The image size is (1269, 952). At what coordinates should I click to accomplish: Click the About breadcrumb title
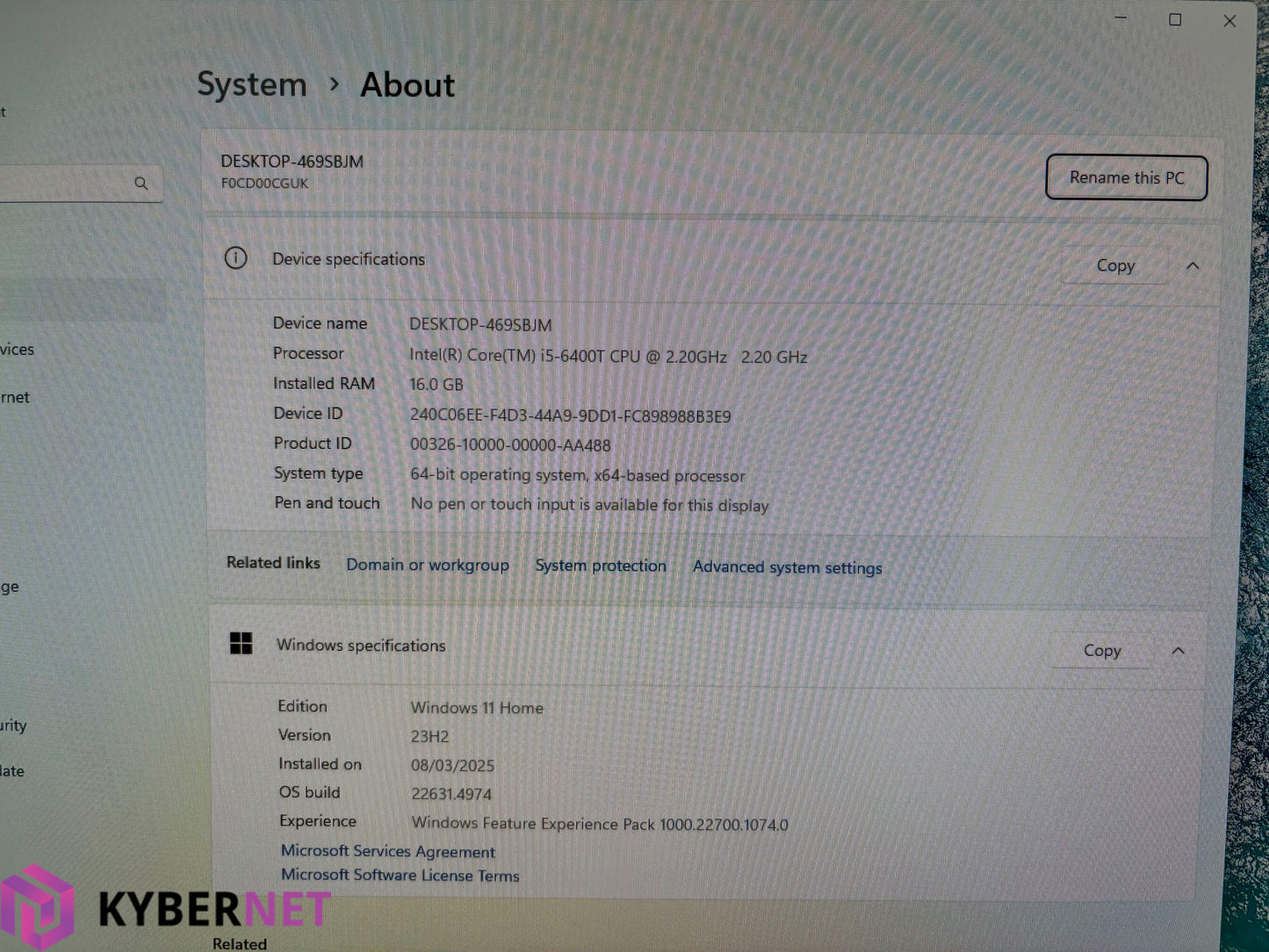click(x=407, y=85)
